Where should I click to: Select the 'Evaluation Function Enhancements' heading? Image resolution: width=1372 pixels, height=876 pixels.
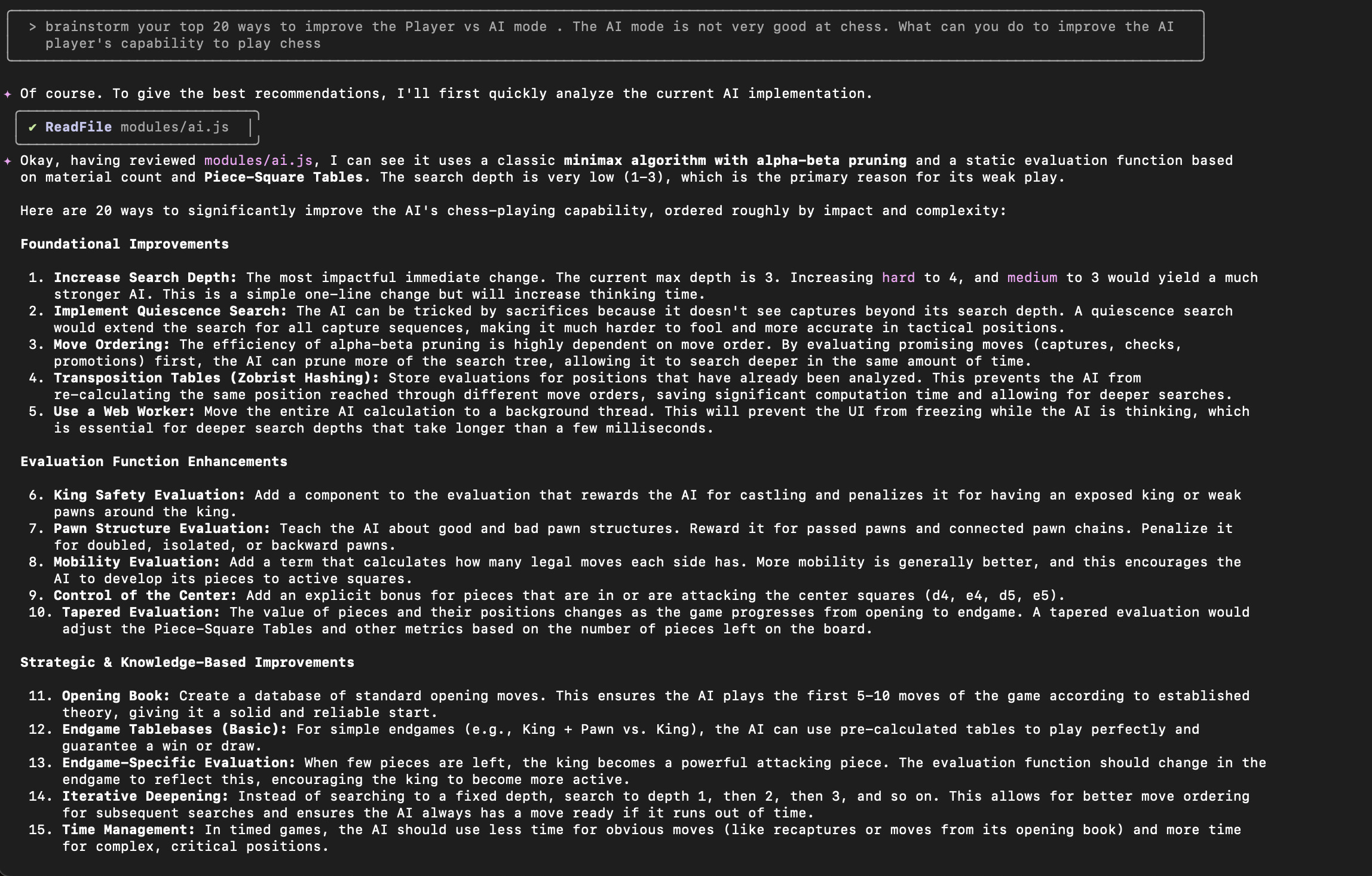[154, 462]
